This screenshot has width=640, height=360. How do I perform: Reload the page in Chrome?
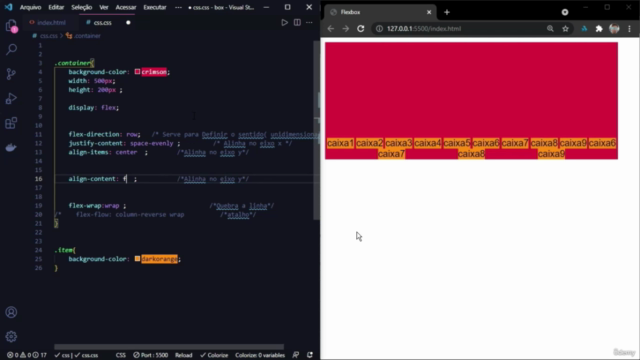[360, 29]
